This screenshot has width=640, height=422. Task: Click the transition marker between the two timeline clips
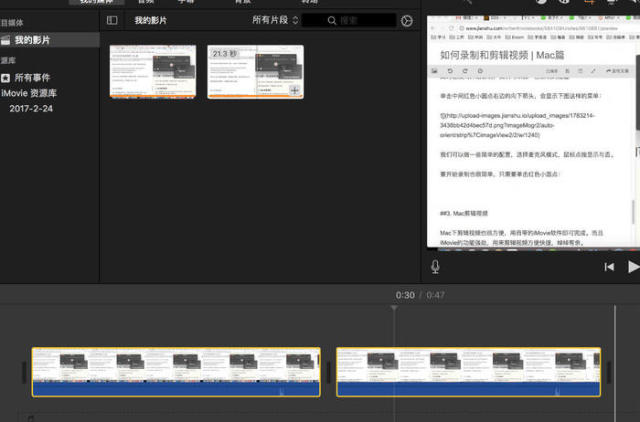coord(328,372)
